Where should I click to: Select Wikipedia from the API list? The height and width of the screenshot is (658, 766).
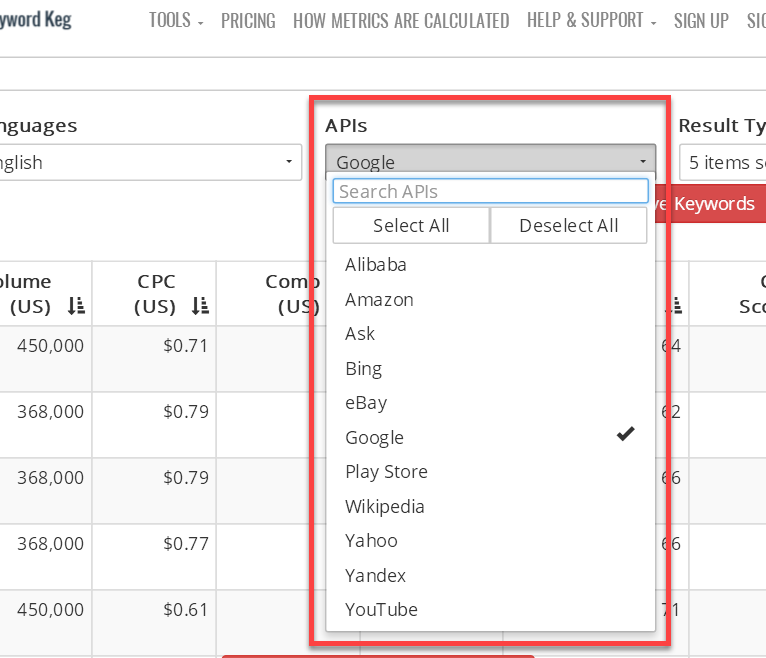coord(385,507)
